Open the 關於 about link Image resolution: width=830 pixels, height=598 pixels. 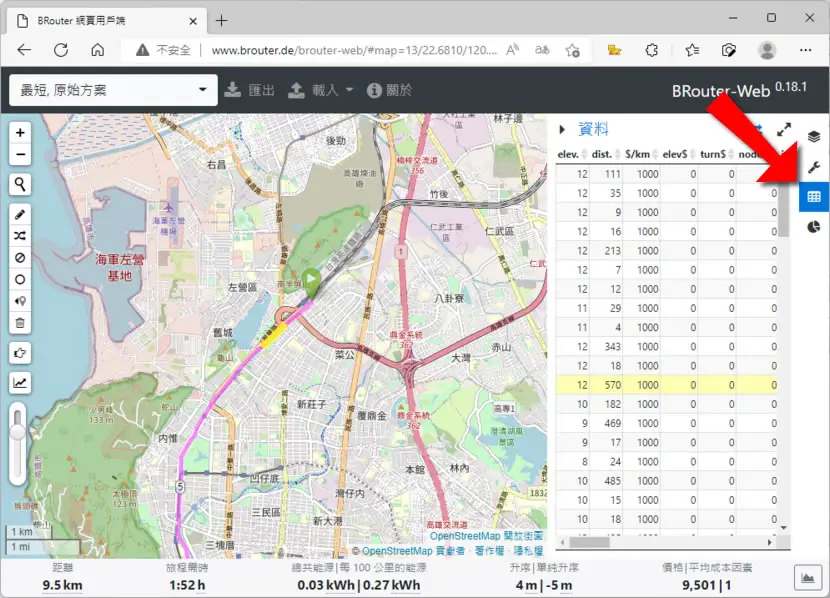coord(389,90)
